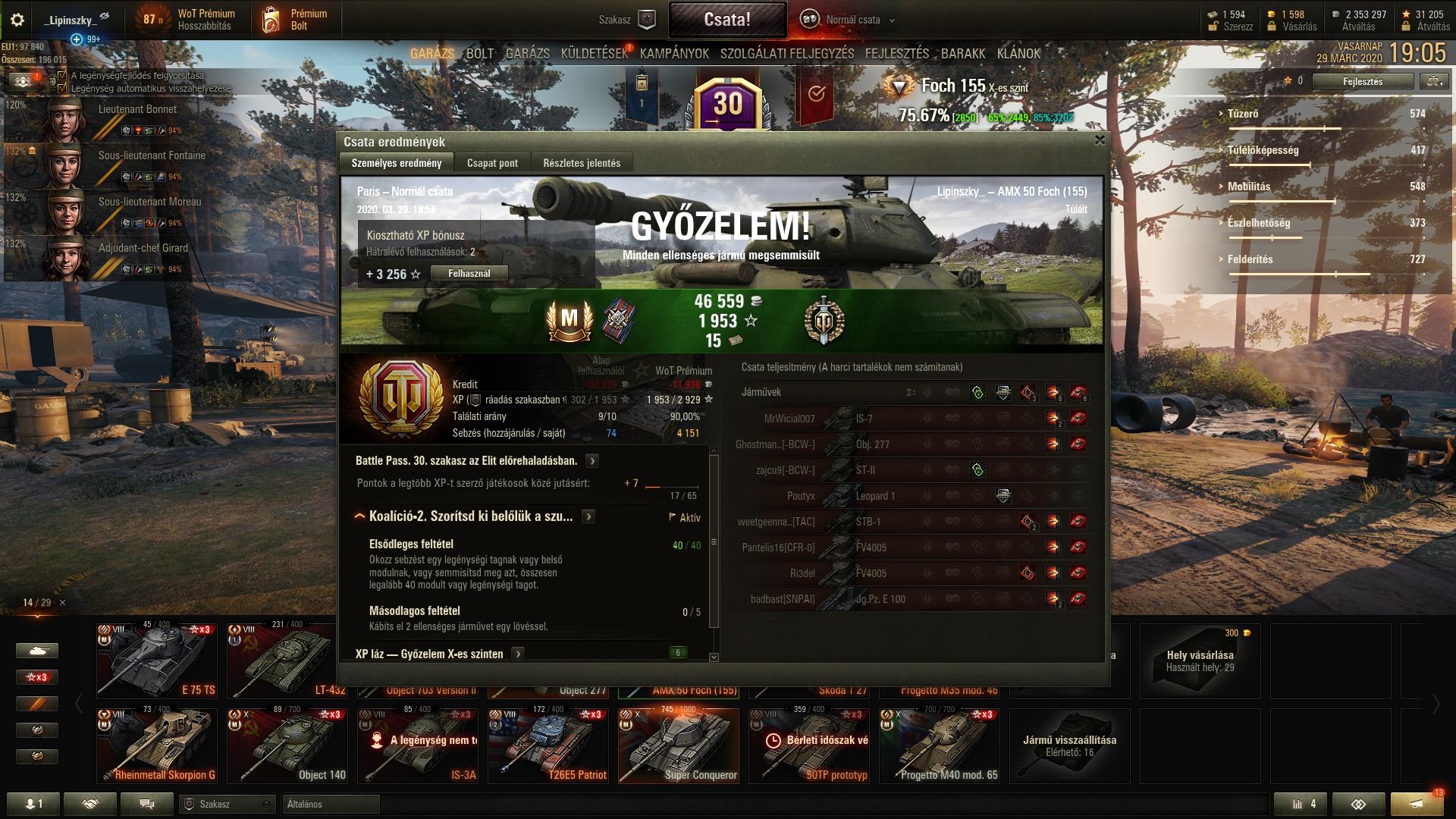
Task: Open the chat channels speech bubble icon
Action: pyautogui.click(x=147, y=804)
